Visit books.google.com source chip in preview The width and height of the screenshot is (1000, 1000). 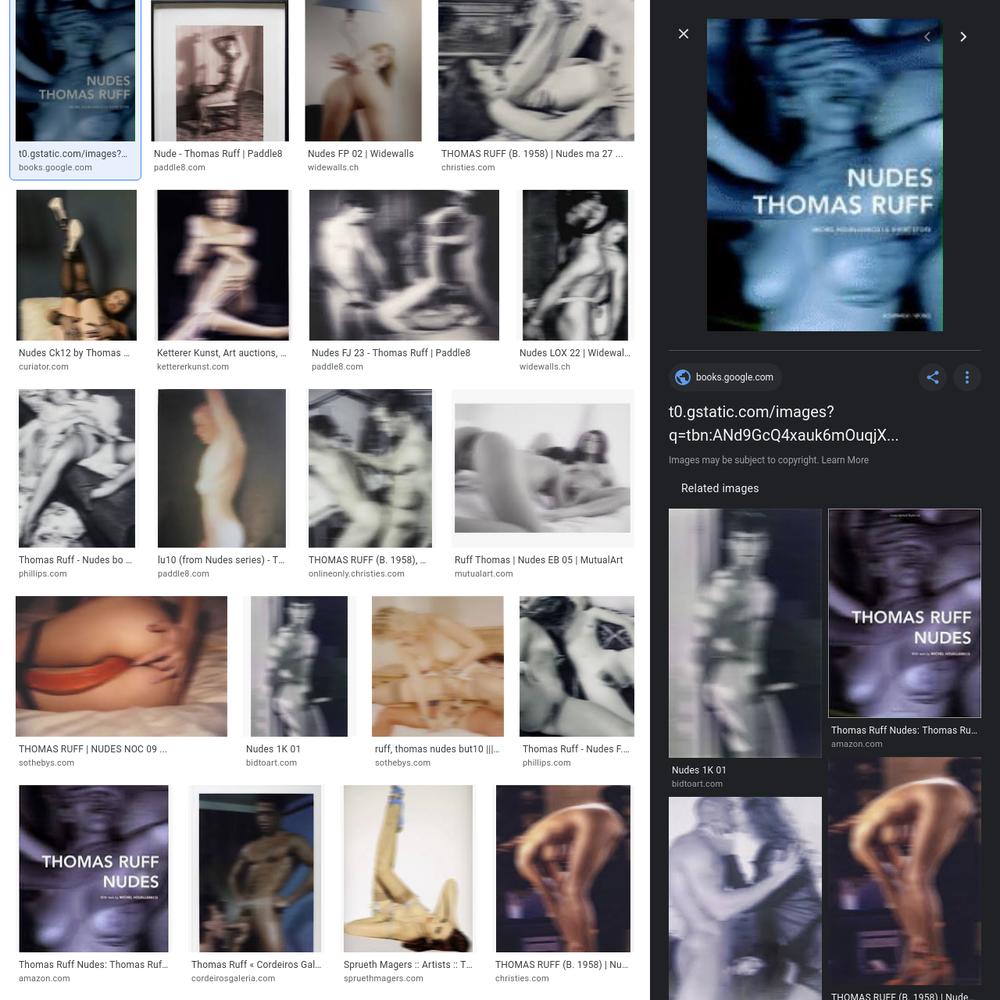[725, 377]
